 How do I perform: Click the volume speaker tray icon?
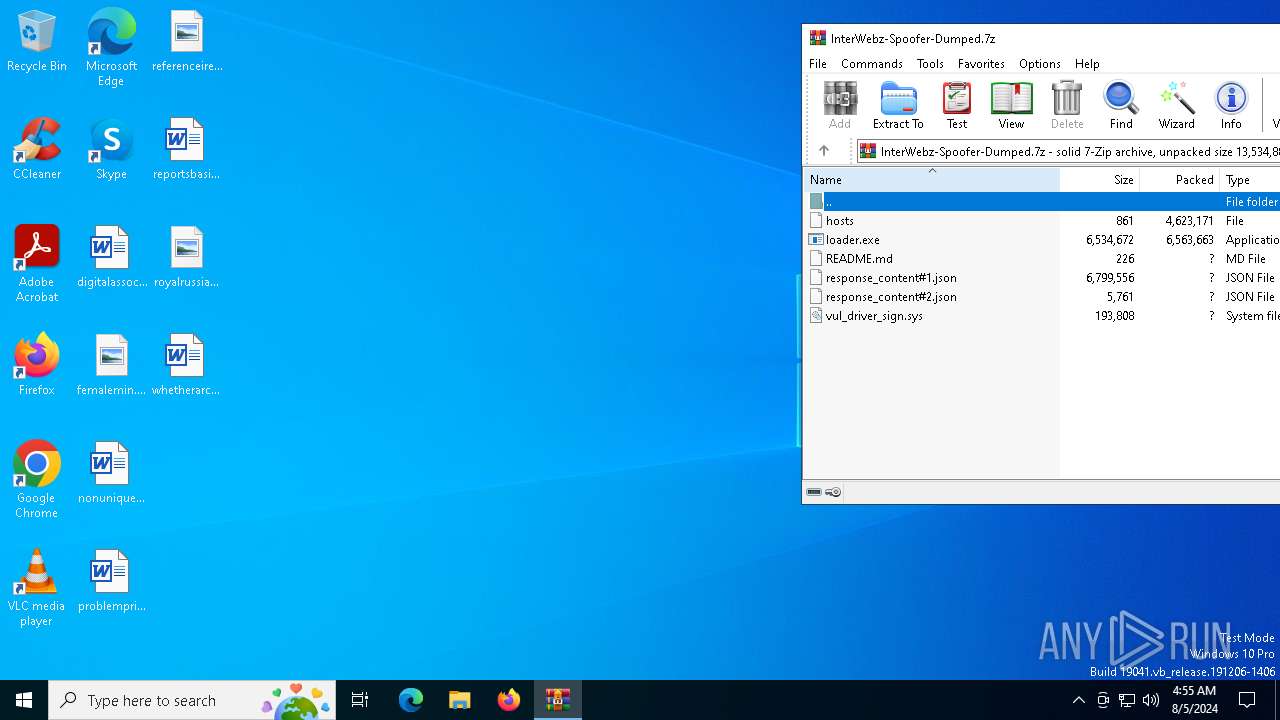[x=1151, y=700]
